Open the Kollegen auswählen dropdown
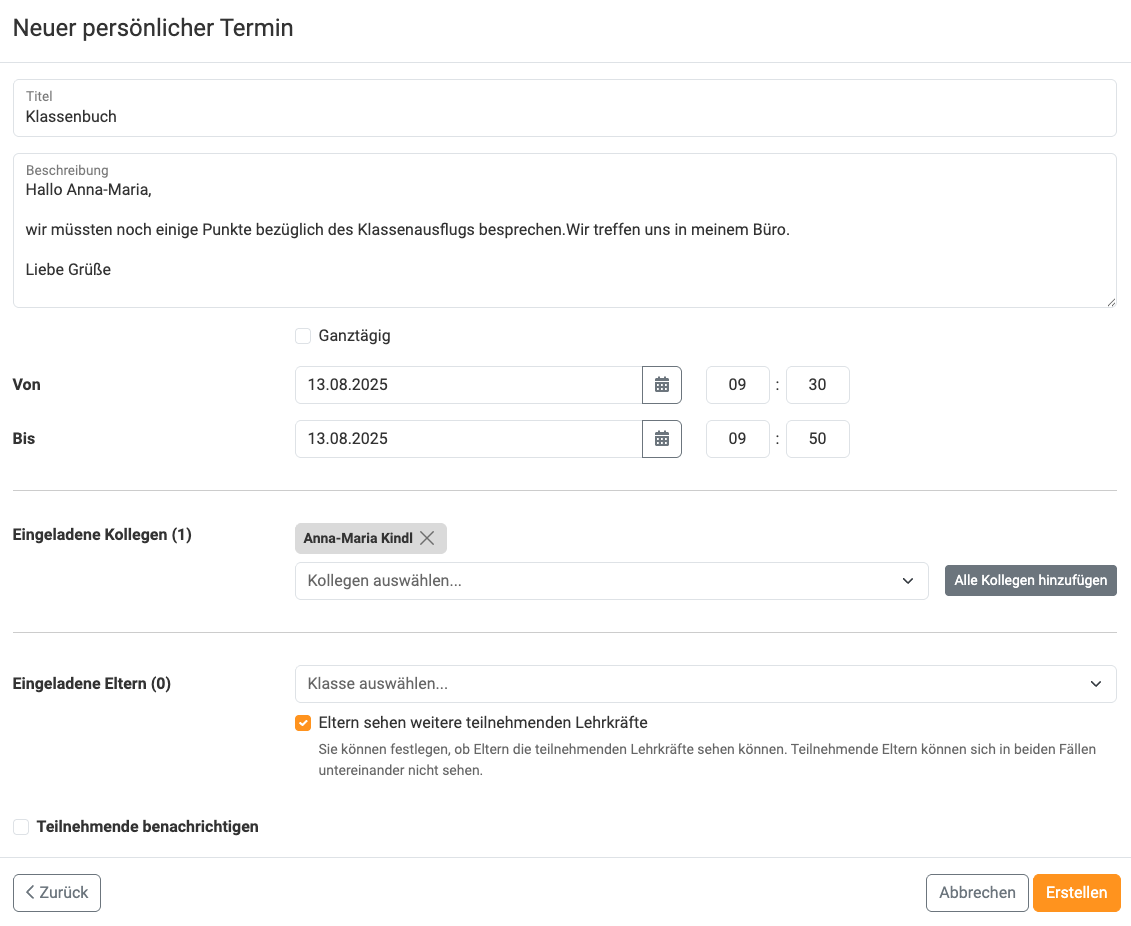1131x926 pixels. [611, 581]
